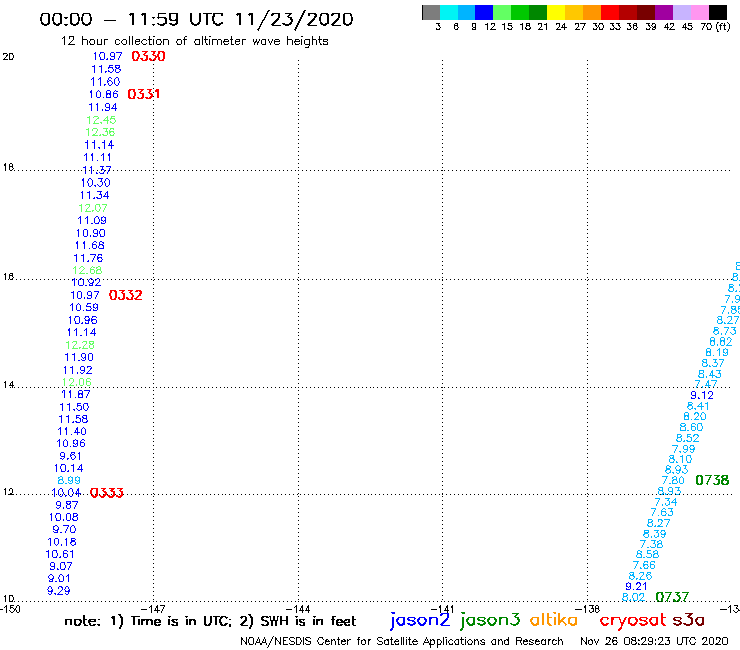Click the wave height value 11.37
740x650 pixels.
[97, 170]
